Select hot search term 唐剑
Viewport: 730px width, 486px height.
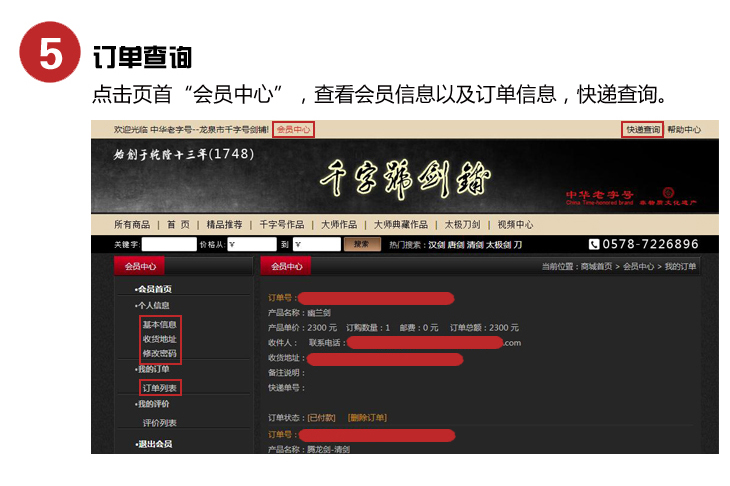tap(456, 245)
